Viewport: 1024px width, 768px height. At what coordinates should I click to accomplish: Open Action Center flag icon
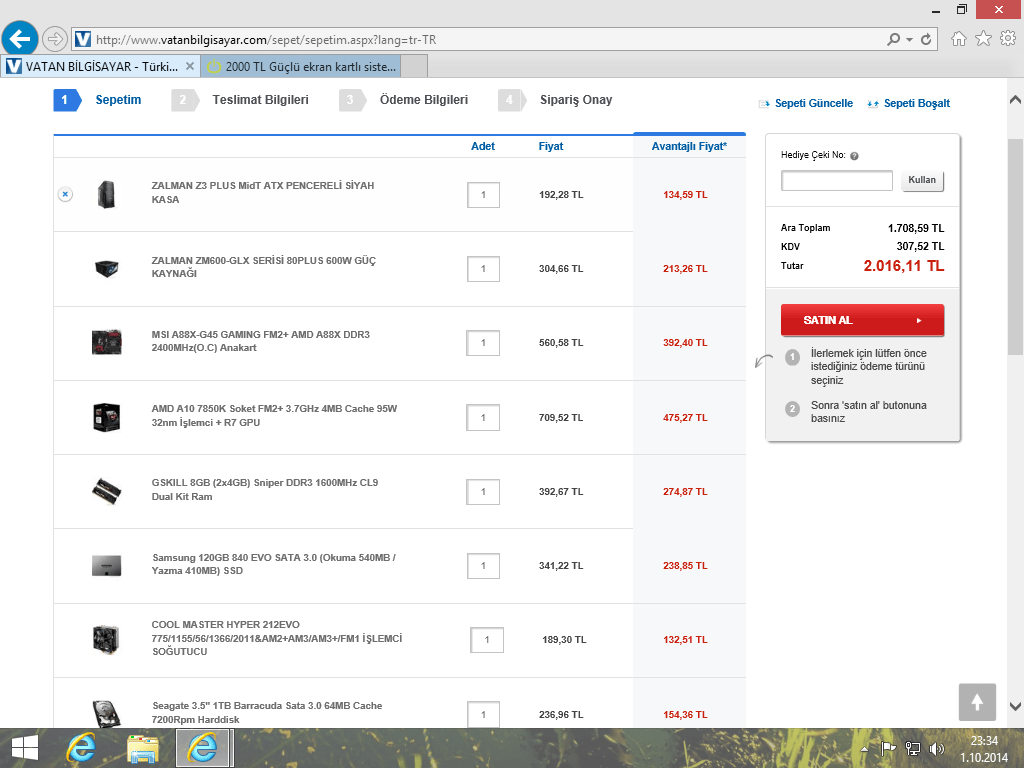[888, 748]
